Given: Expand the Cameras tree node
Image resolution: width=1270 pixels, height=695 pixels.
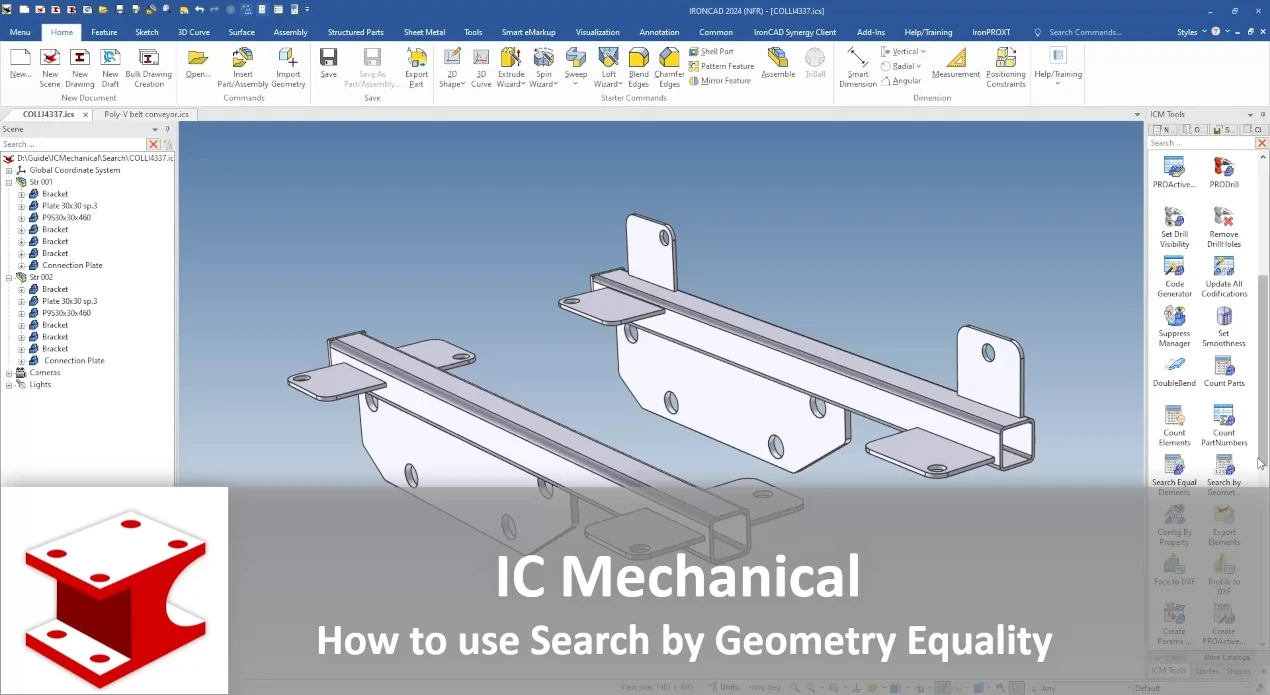Looking at the screenshot, I should coord(9,372).
